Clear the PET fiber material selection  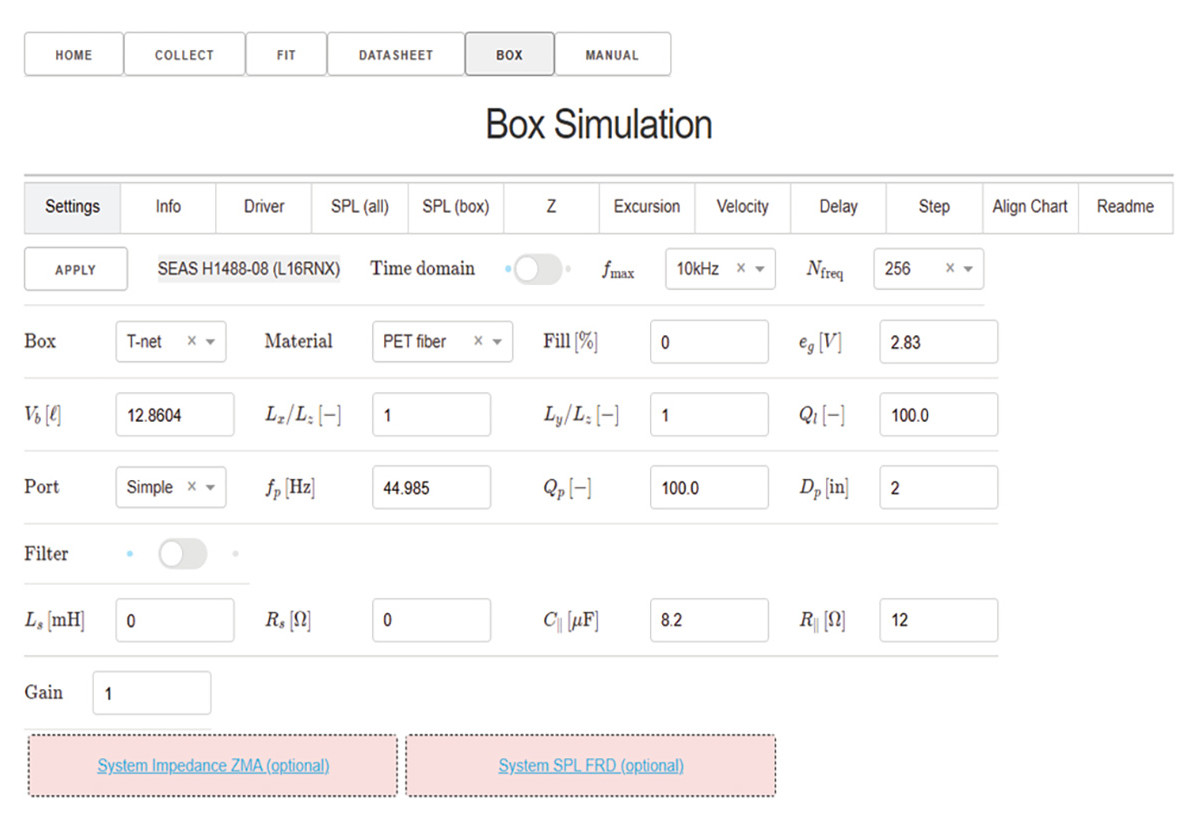[x=478, y=341]
